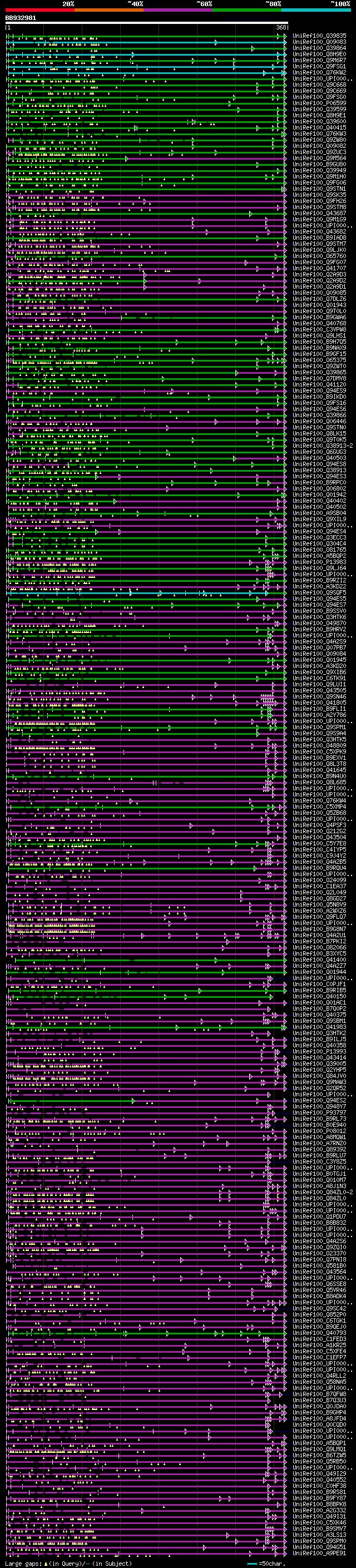This screenshot has width=356, height=1568.
Task: Select label UniRef100_Q2A9D3
Action: click(319, 275)
